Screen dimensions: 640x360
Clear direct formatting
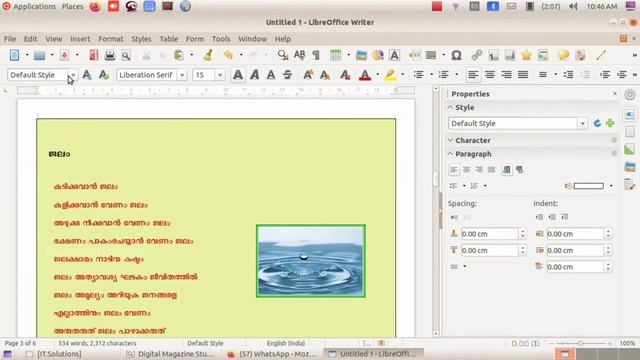[345, 75]
